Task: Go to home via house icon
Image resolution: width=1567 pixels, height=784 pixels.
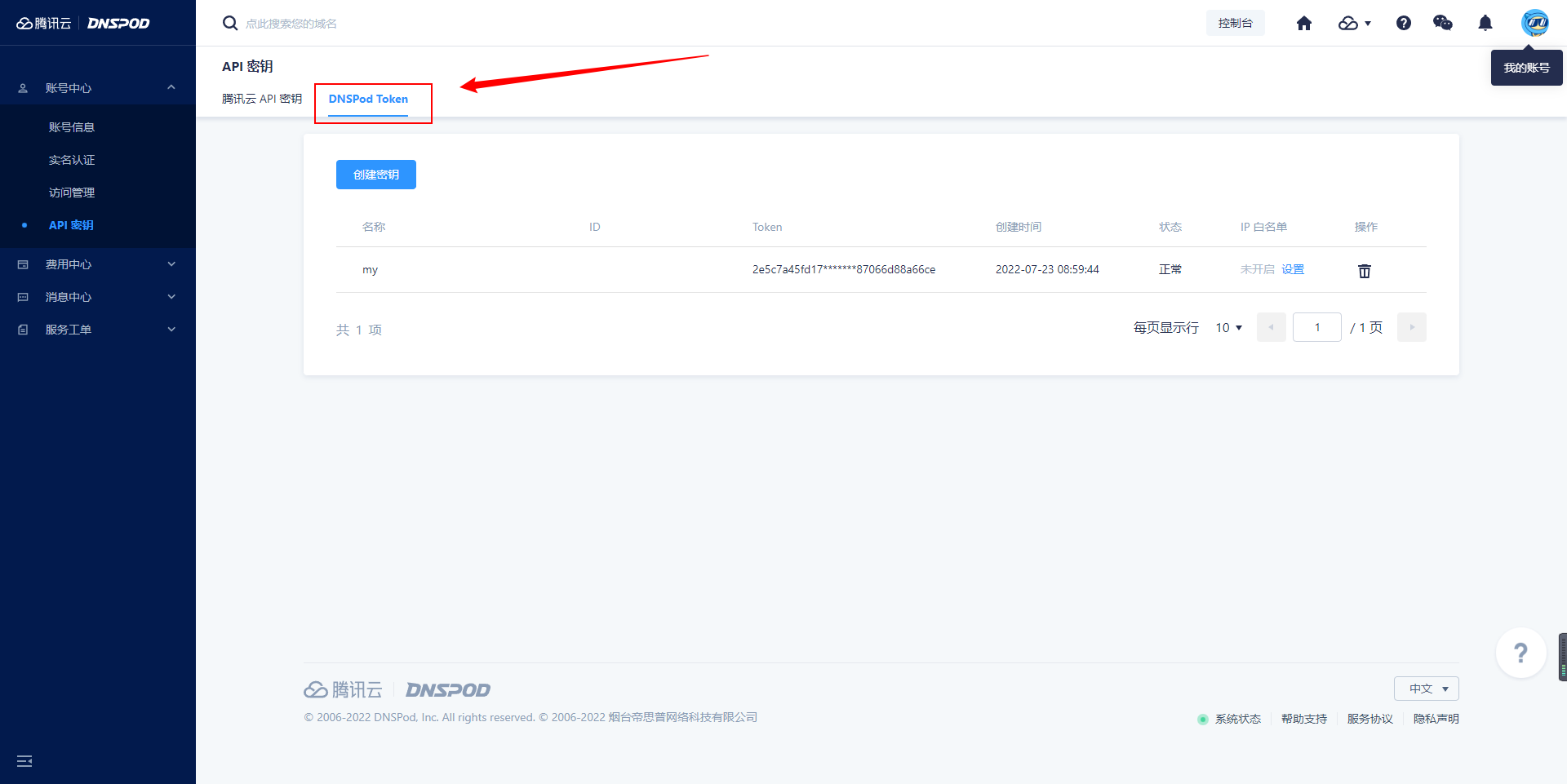Action: pyautogui.click(x=1304, y=23)
